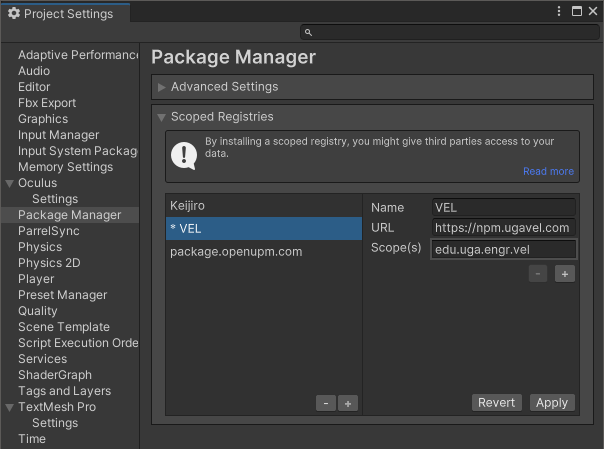Click the kebab menu icon in title bar
The image size is (604, 449).
point(560,11)
